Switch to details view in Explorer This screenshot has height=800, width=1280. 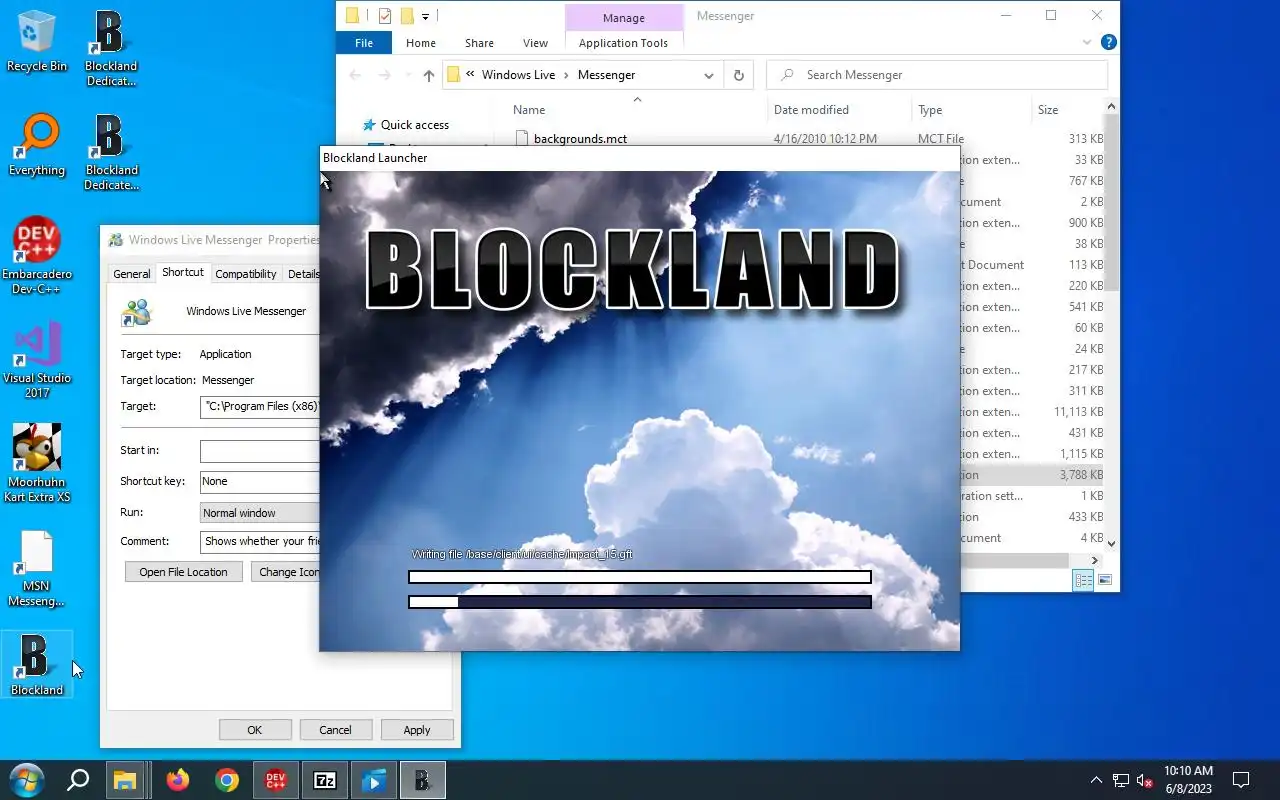(x=1083, y=580)
